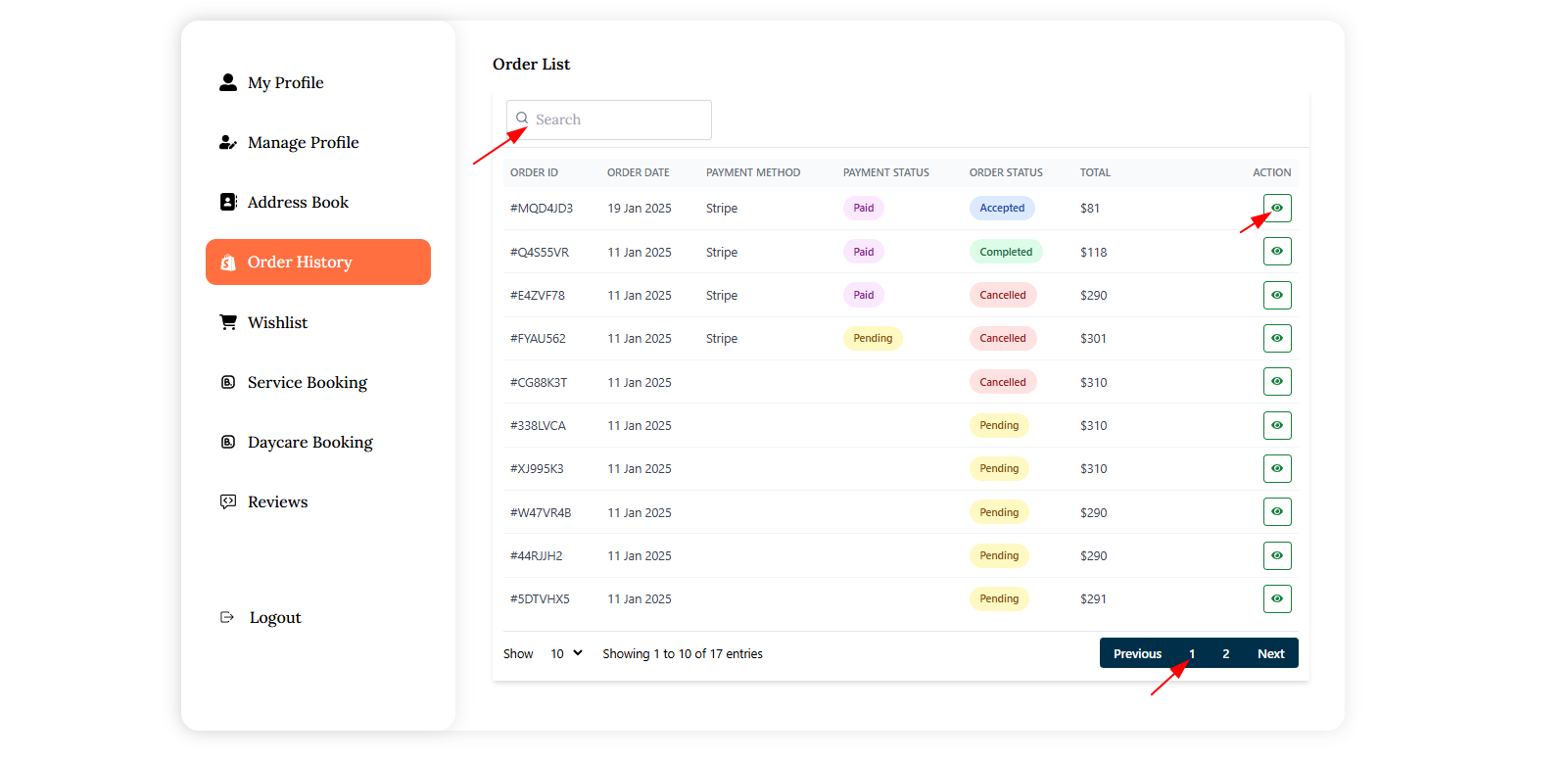Click the eye icon for order #5DTVHX5
1568x762 pixels.
point(1277,598)
